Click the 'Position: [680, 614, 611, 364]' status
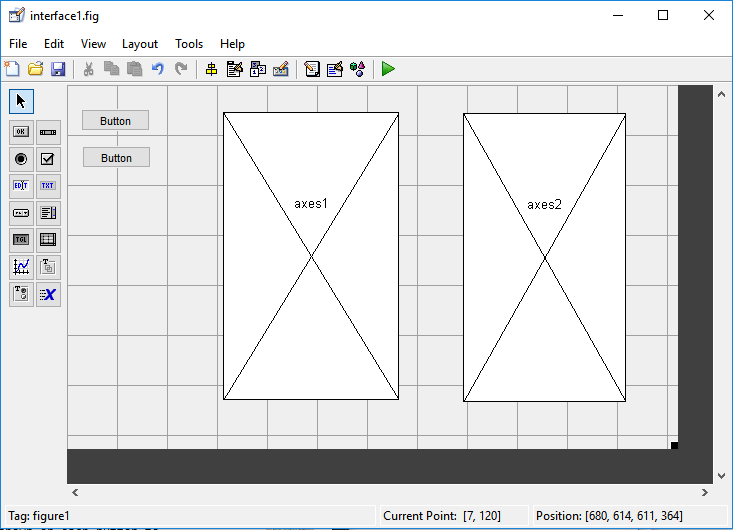Screen dimensions: 733x530 (609, 516)
